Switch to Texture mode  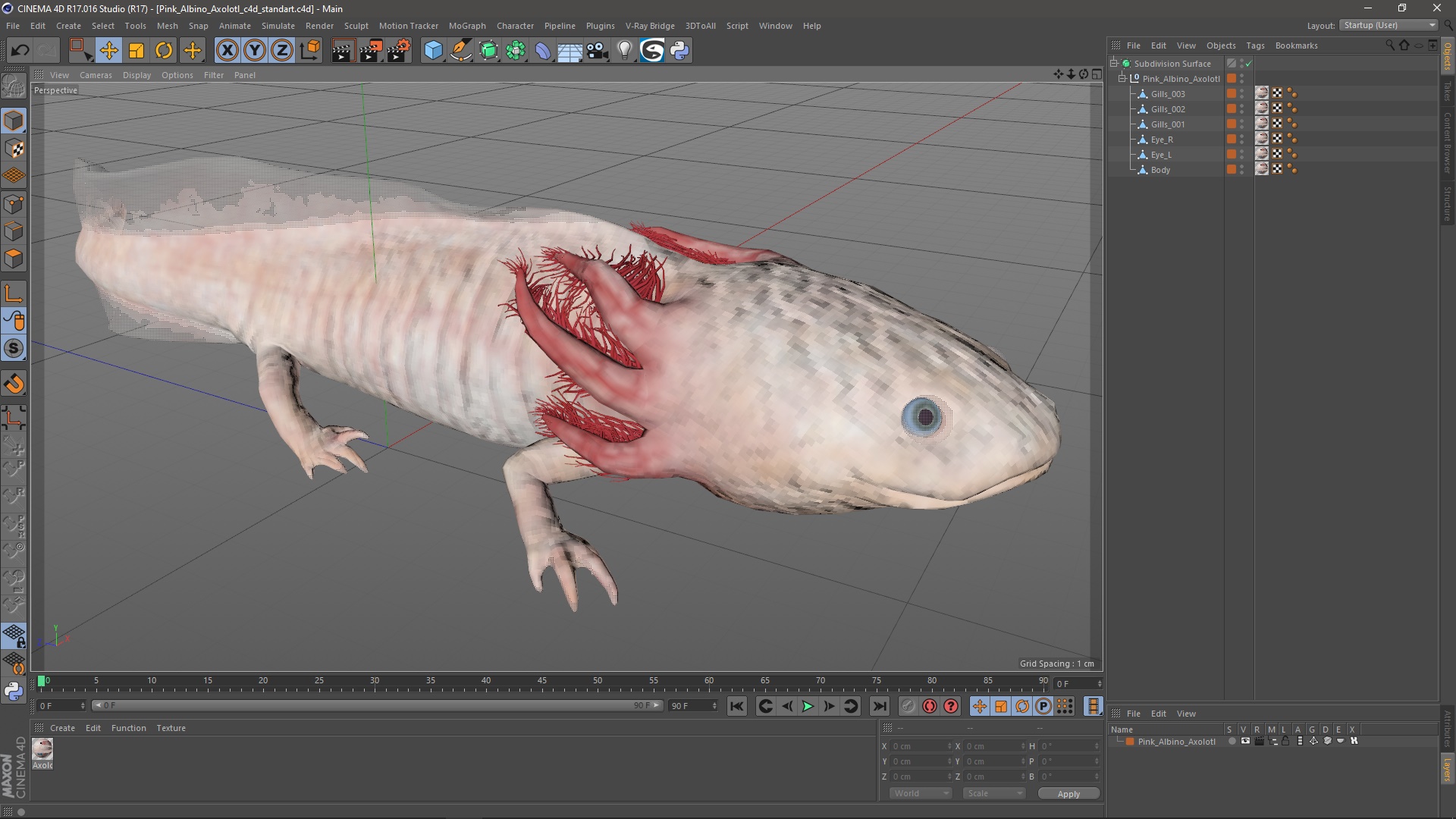[14, 149]
